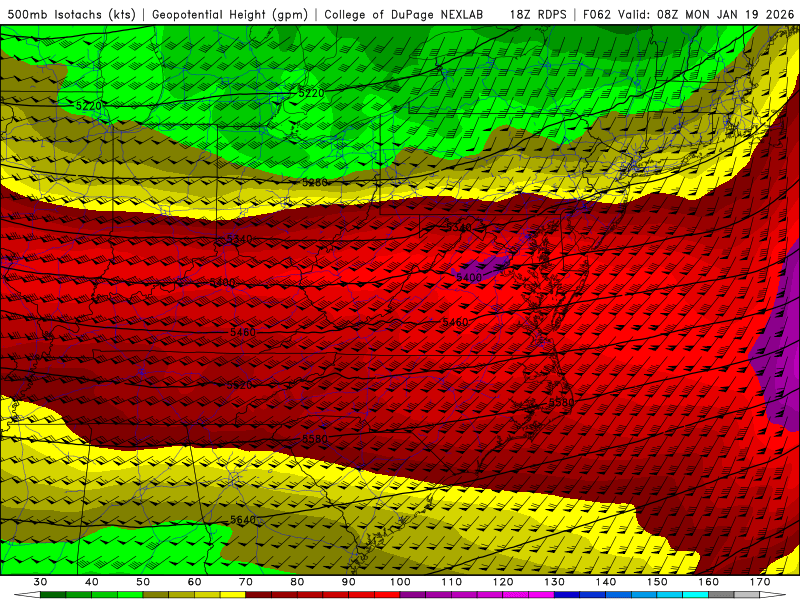This screenshot has height=600, width=800.
Task: Click 'F062 Valid: 08Z MON JAN 19 2026'
Action: pos(688,14)
